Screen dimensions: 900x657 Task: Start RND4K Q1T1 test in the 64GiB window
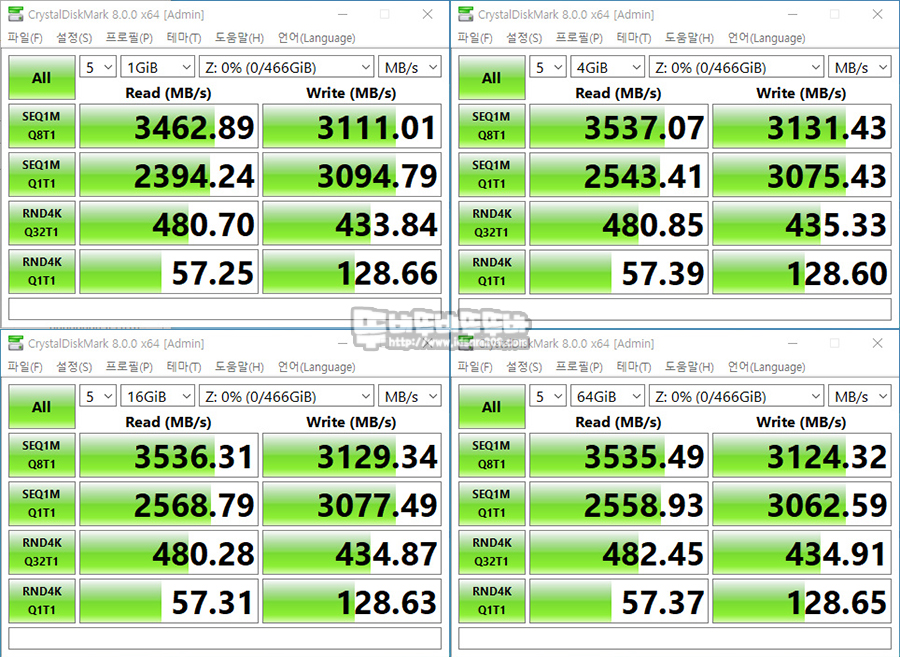click(x=492, y=601)
